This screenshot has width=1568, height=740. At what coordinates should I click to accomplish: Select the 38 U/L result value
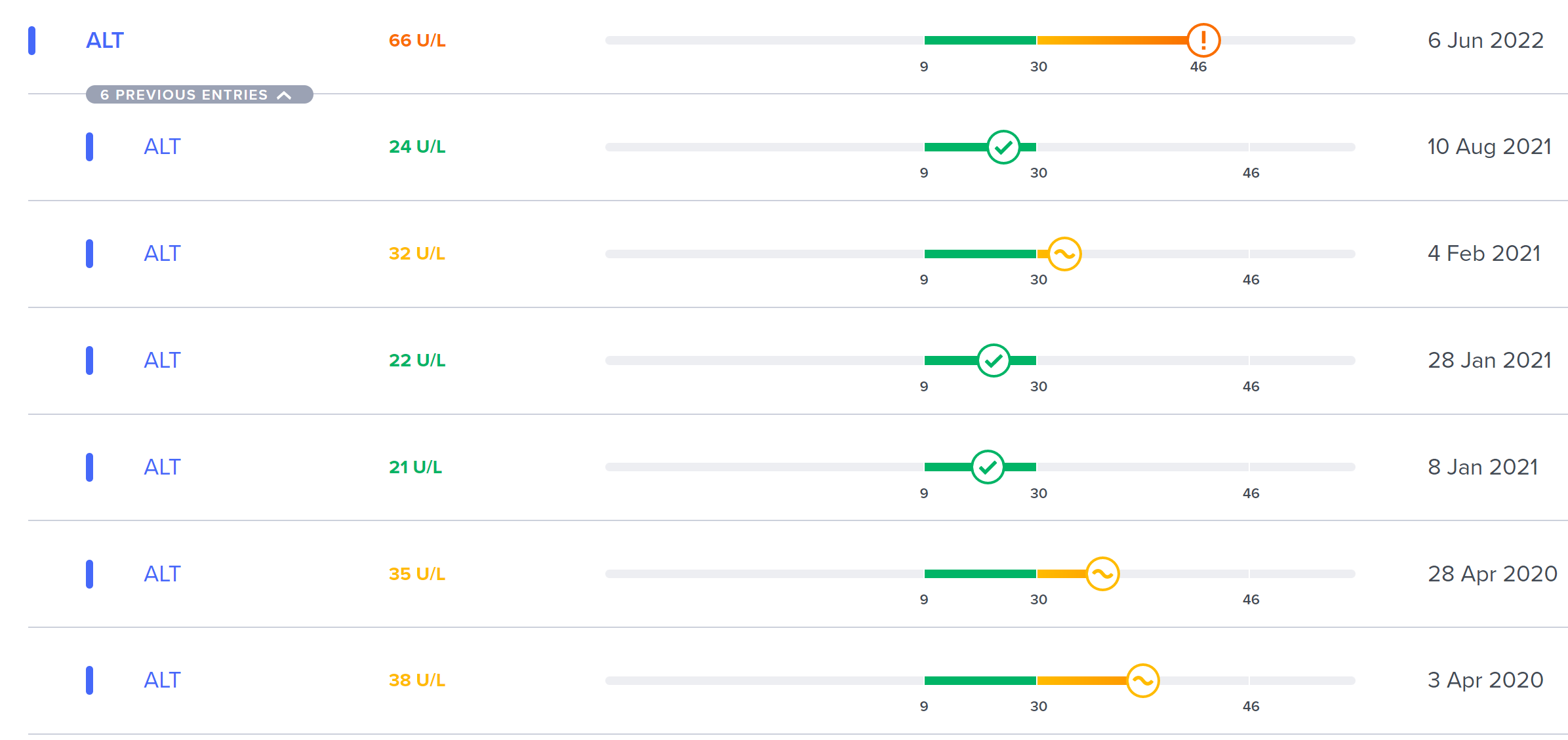(x=417, y=680)
